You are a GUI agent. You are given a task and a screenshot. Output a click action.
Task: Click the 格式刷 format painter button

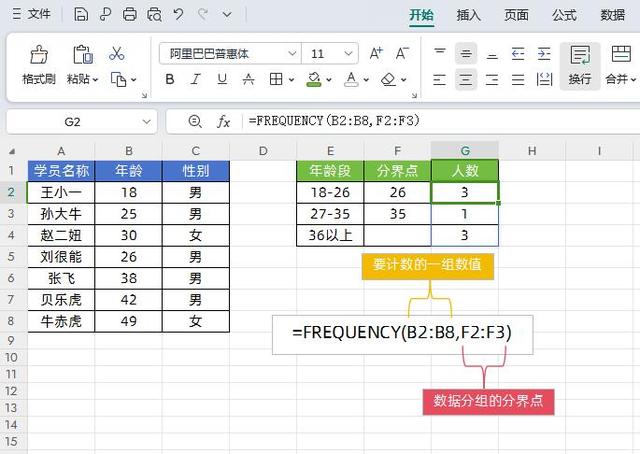[39, 65]
